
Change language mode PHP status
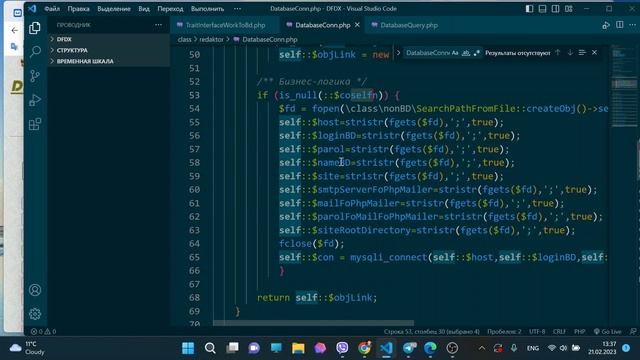580,331
